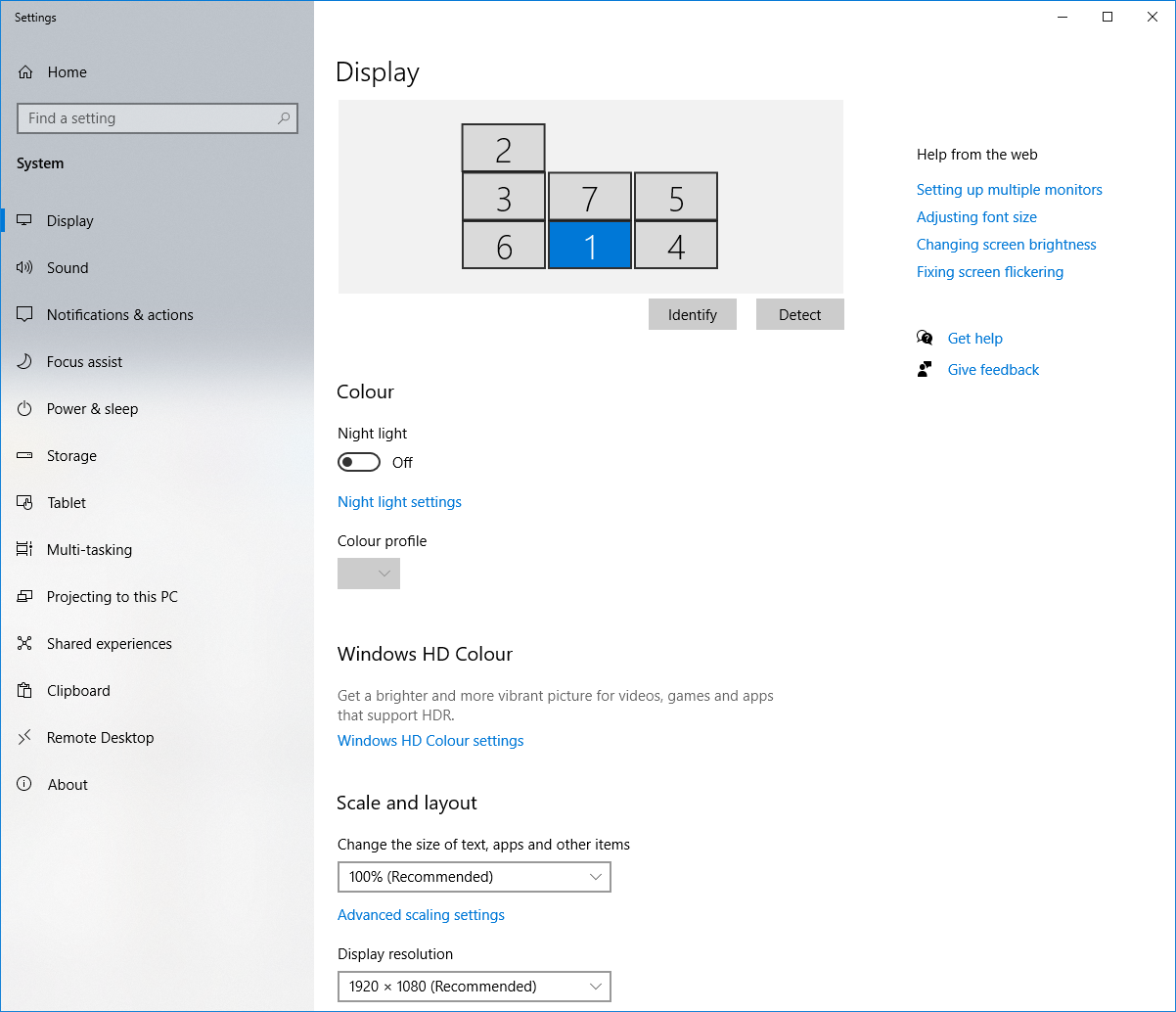Open Clipboard settings page
Screen dimensions: 1176x1012
(x=157, y=691)
